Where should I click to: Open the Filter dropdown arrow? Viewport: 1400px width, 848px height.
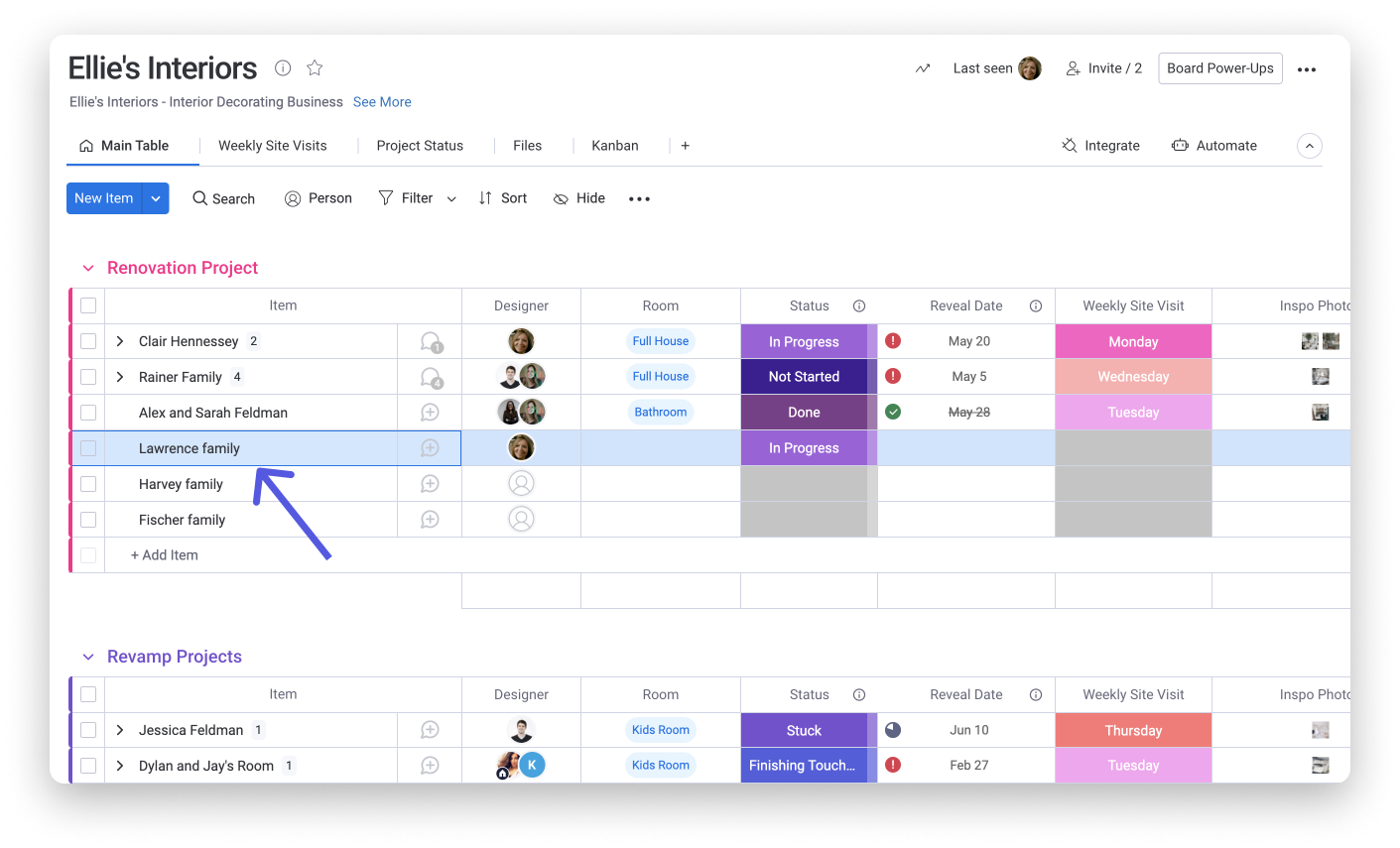click(x=451, y=199)
